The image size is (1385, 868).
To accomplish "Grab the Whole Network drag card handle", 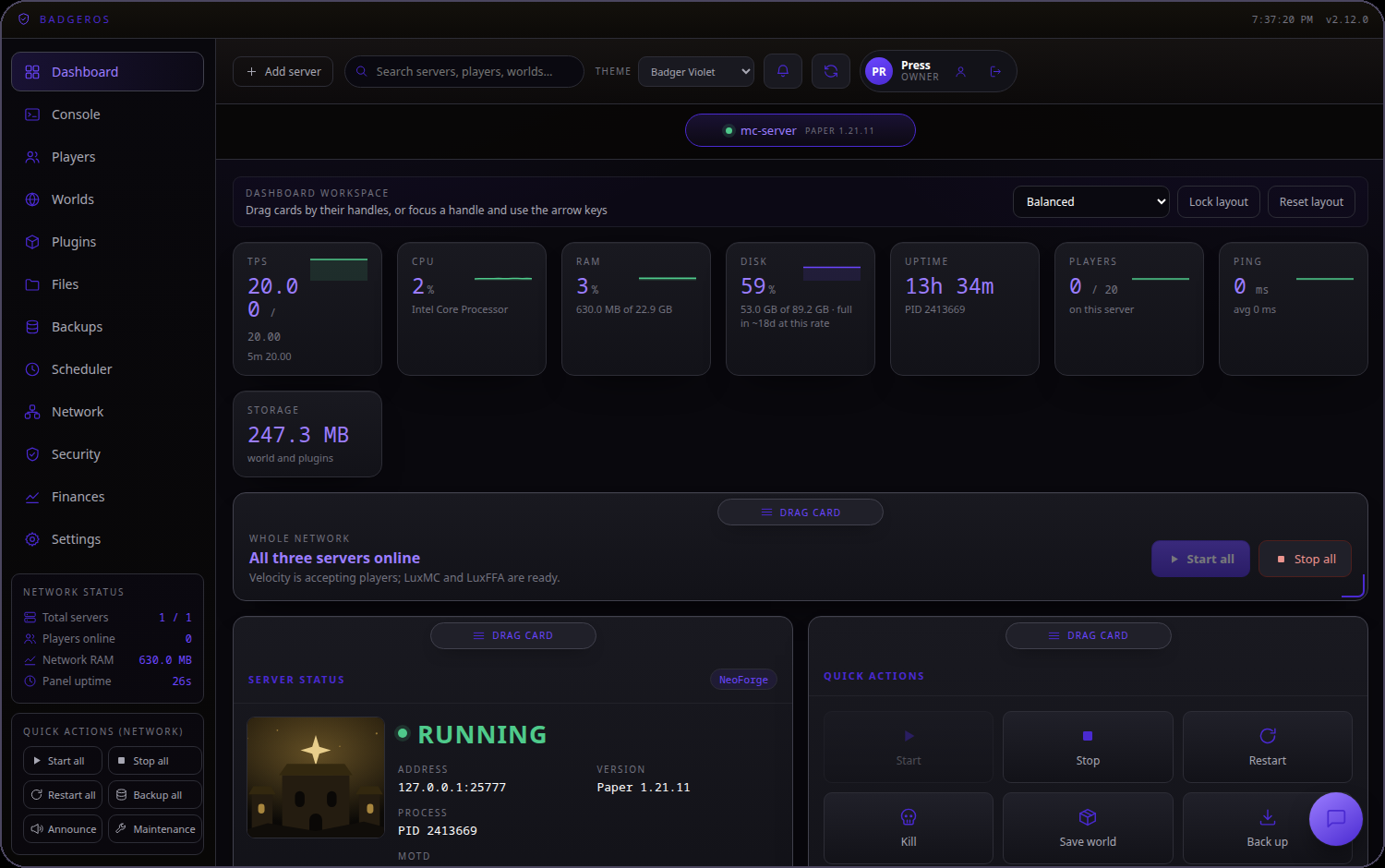I will click(x=801, y=512).
